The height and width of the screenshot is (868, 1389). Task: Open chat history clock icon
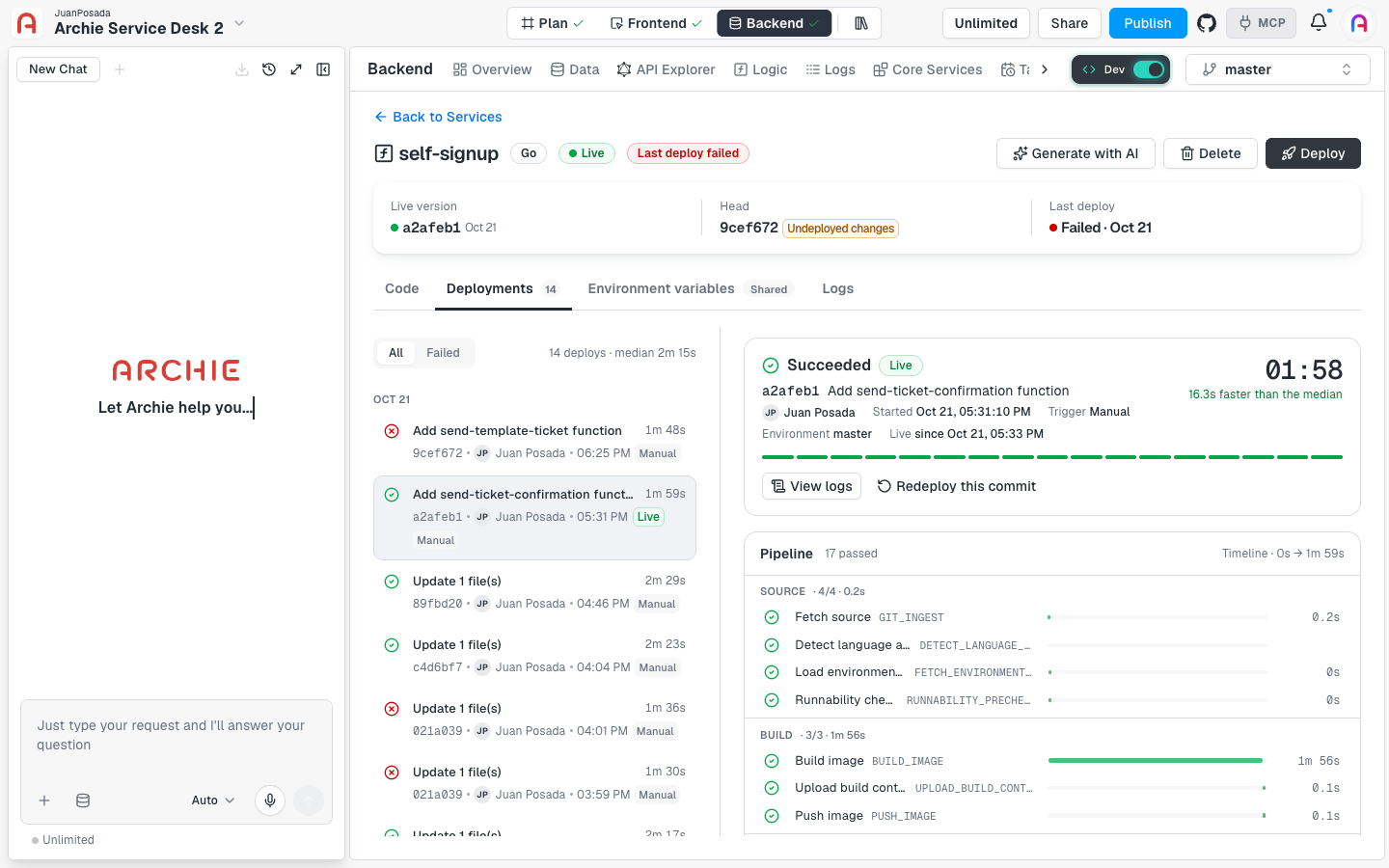tap(269, 69)
